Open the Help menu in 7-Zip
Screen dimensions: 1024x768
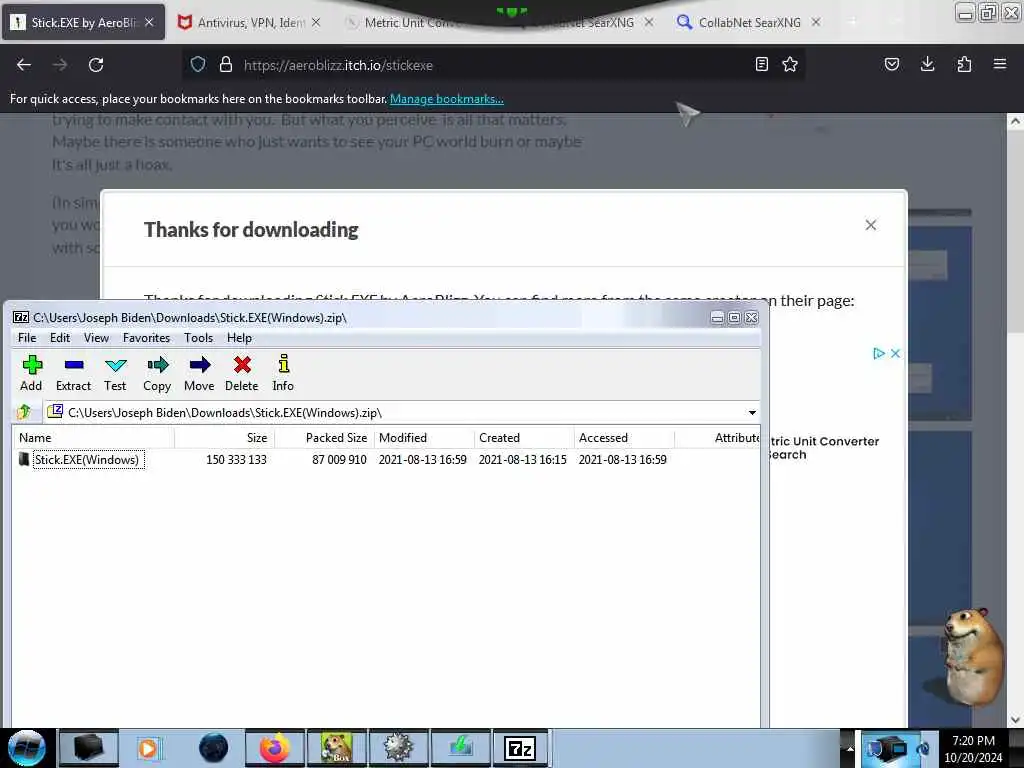coord(239,338)
